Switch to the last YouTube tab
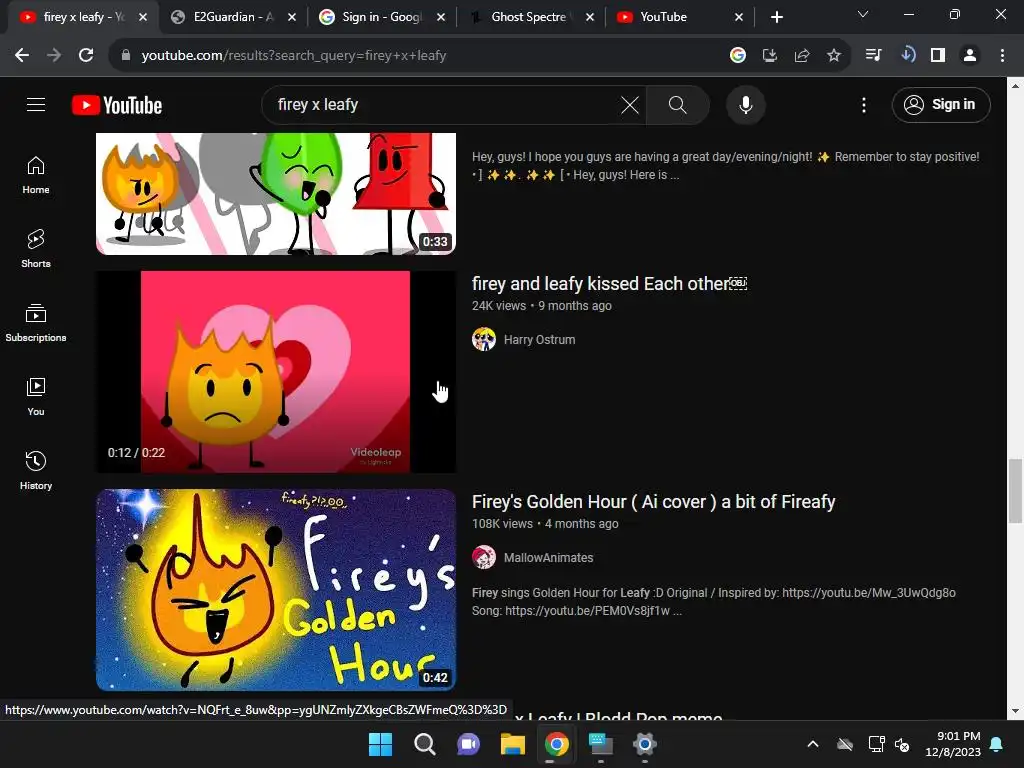The width and height of the screenshot is (1024, 768). coord(679,17)
